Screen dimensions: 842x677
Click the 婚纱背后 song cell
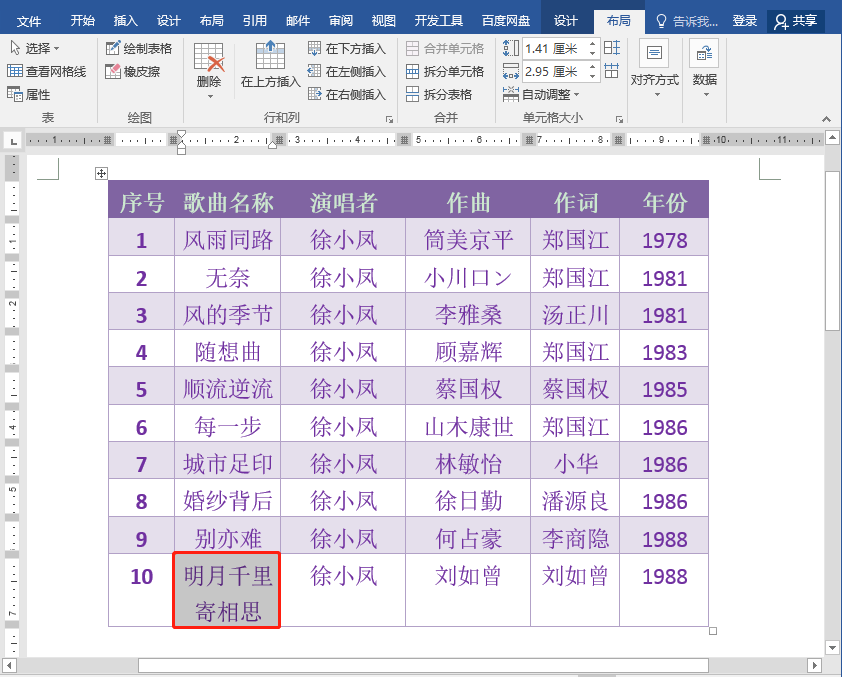click(228, 498)
